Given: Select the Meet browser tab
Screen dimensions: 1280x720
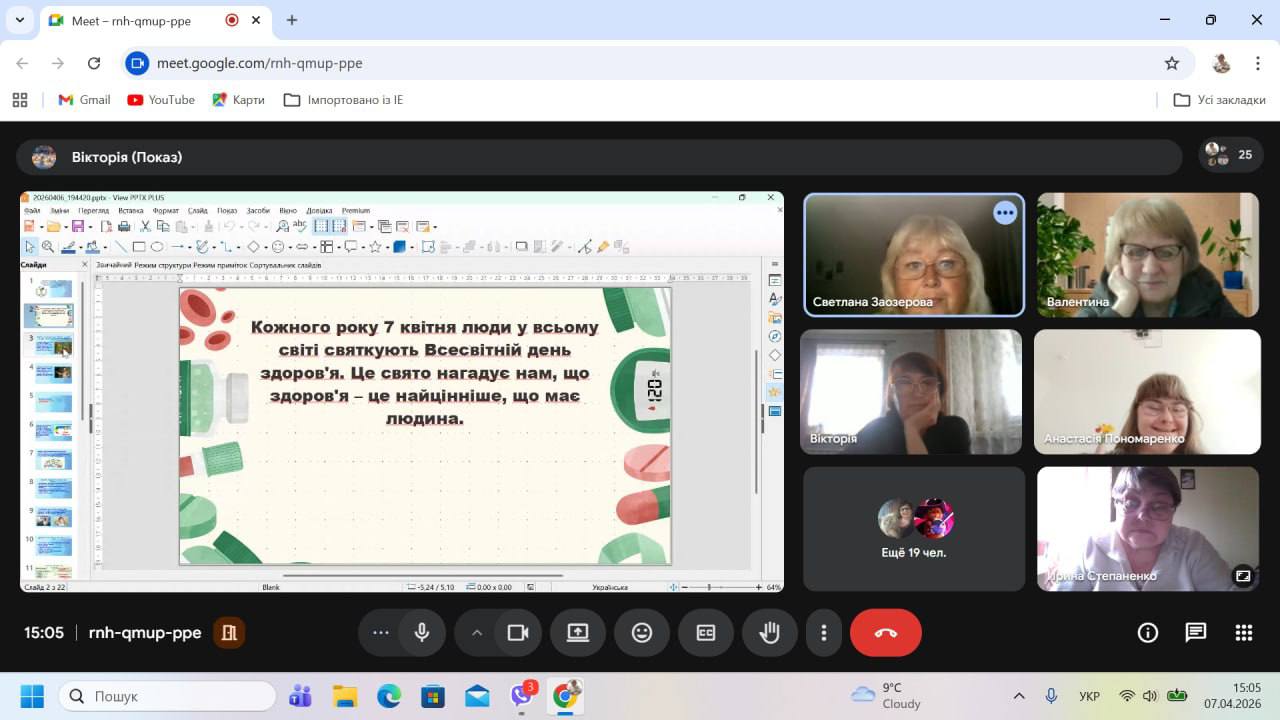Looking at the screenshot, I should (140, 20).
